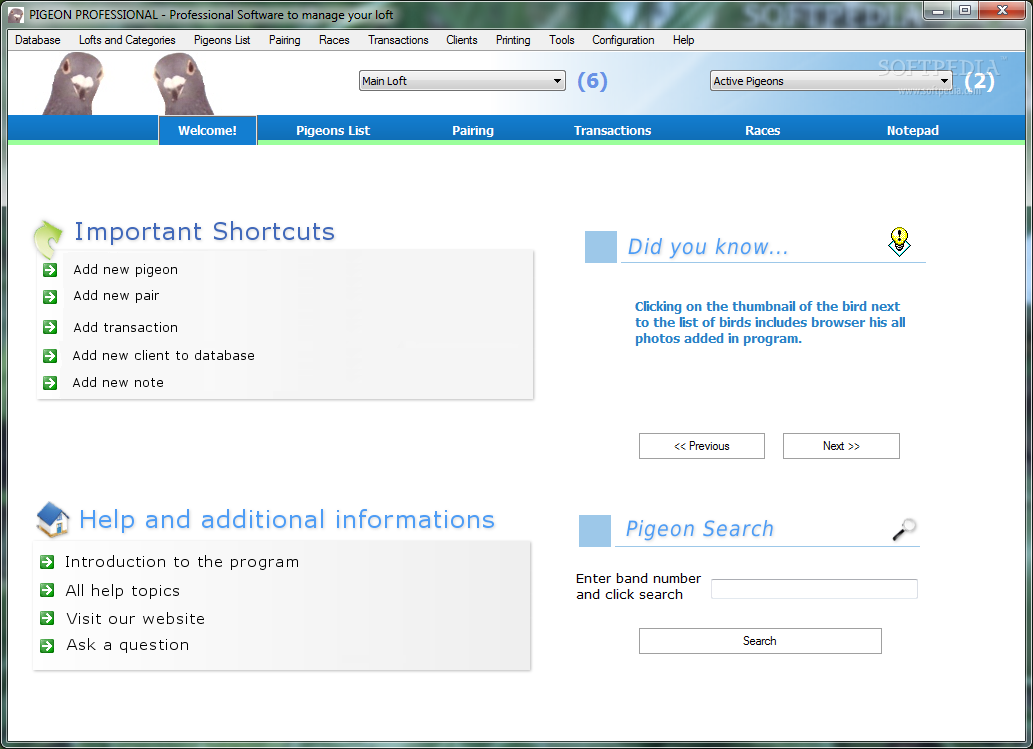Switch to the blue Pairing tab

pyautogui.click(x=473, y=130)
